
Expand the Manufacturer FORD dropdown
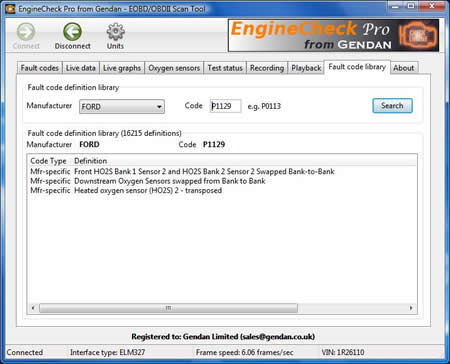point(122,107)
